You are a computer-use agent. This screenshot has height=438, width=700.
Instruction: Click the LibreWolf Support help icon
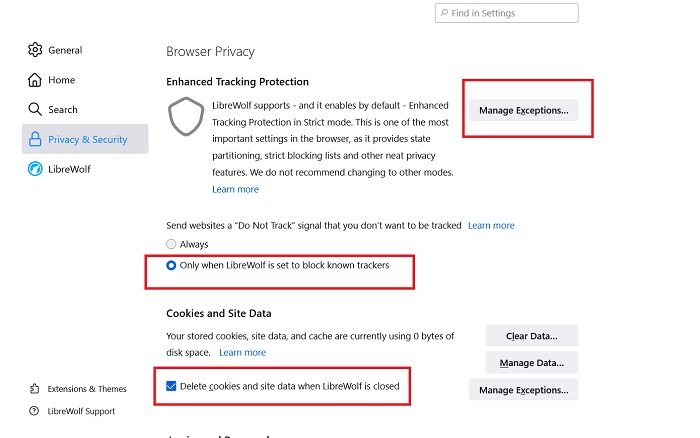(35, 411)
